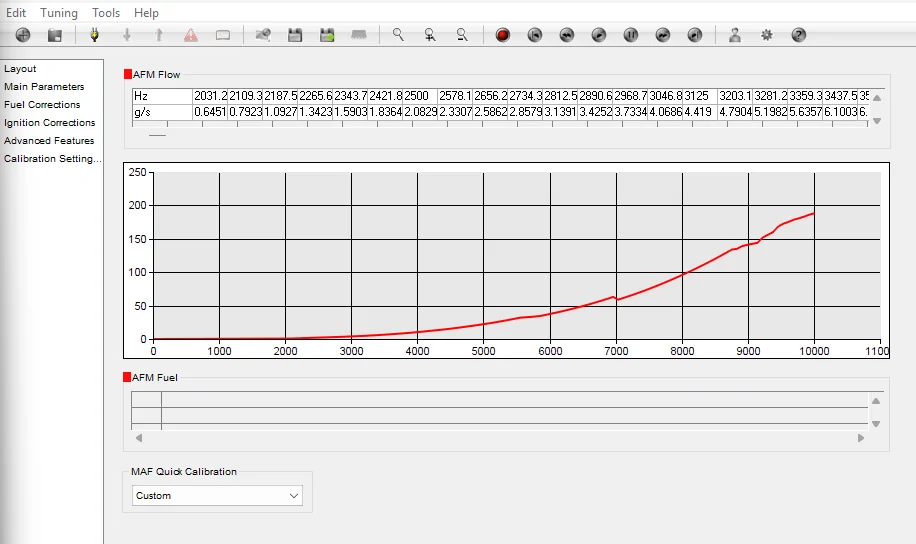Click AFM Flow table scroll down arrow
This screenshot has height=544, width=916.
876,121
